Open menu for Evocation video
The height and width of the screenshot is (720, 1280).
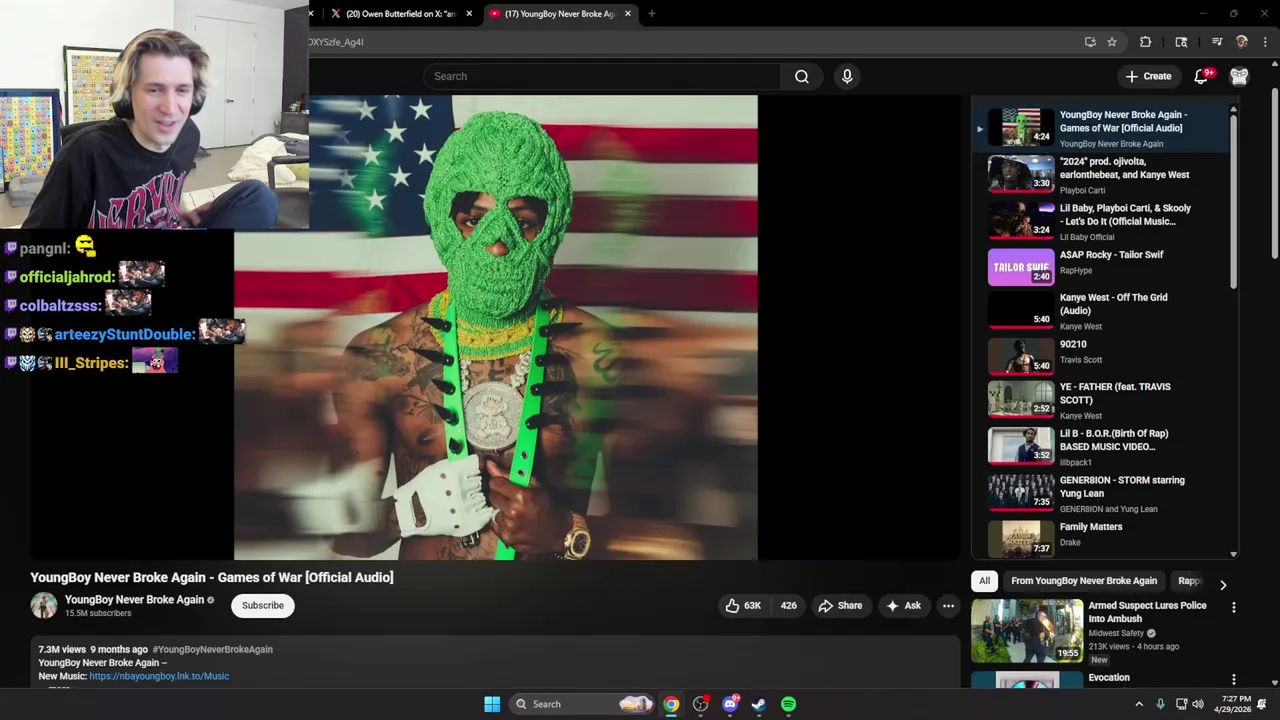click(1233, 680)
